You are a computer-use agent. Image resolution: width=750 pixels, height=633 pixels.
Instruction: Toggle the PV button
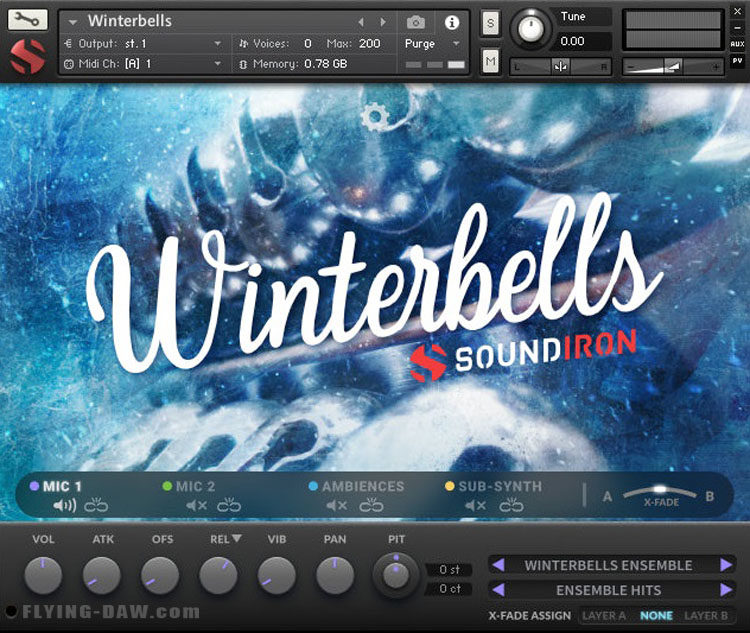[x=737, y=61]
